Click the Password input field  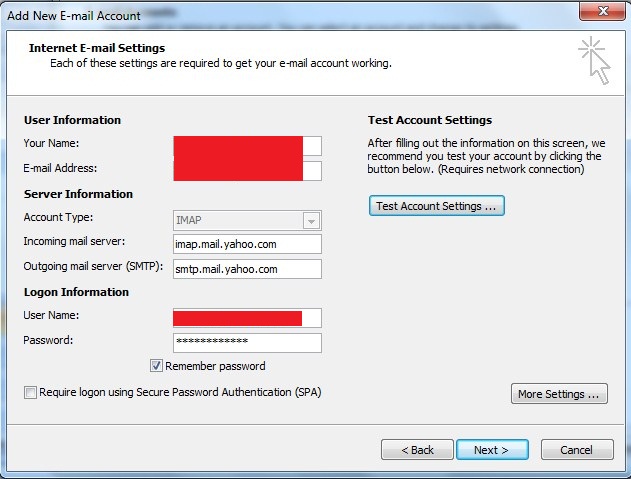[247, 343]
